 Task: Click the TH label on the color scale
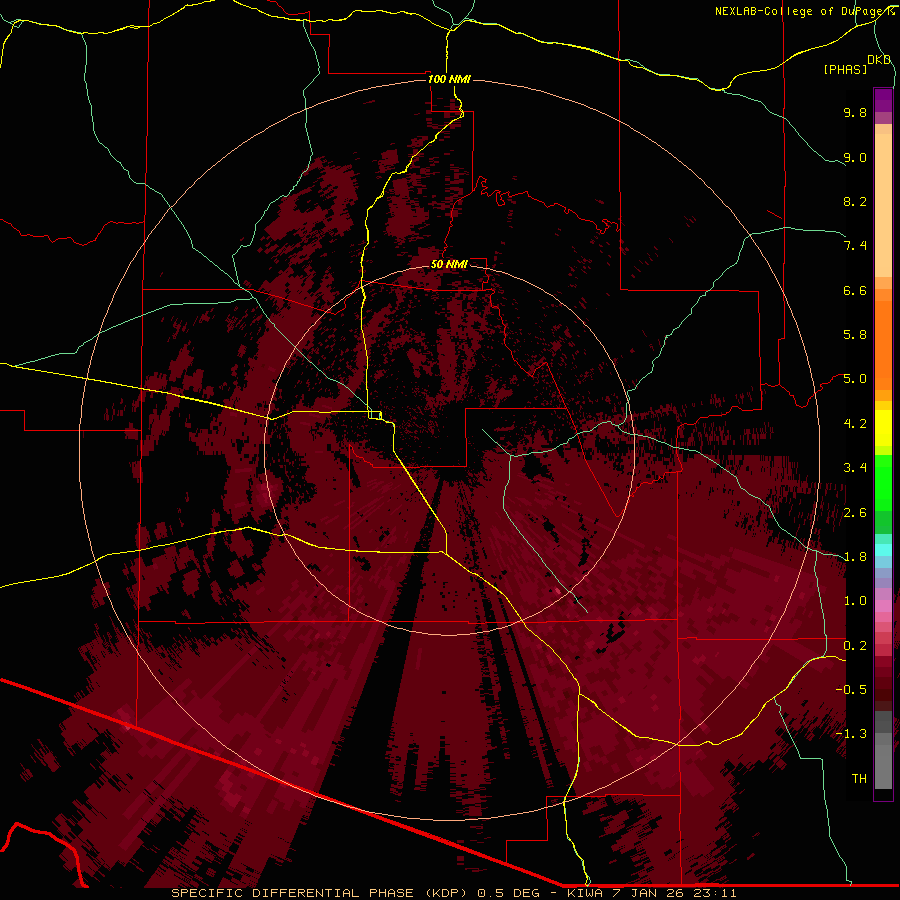click(859, 779)
